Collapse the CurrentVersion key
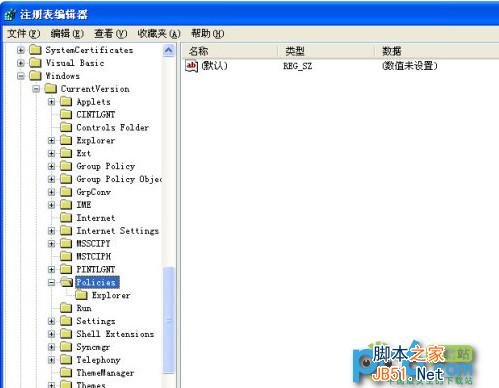 coord(36,89)
